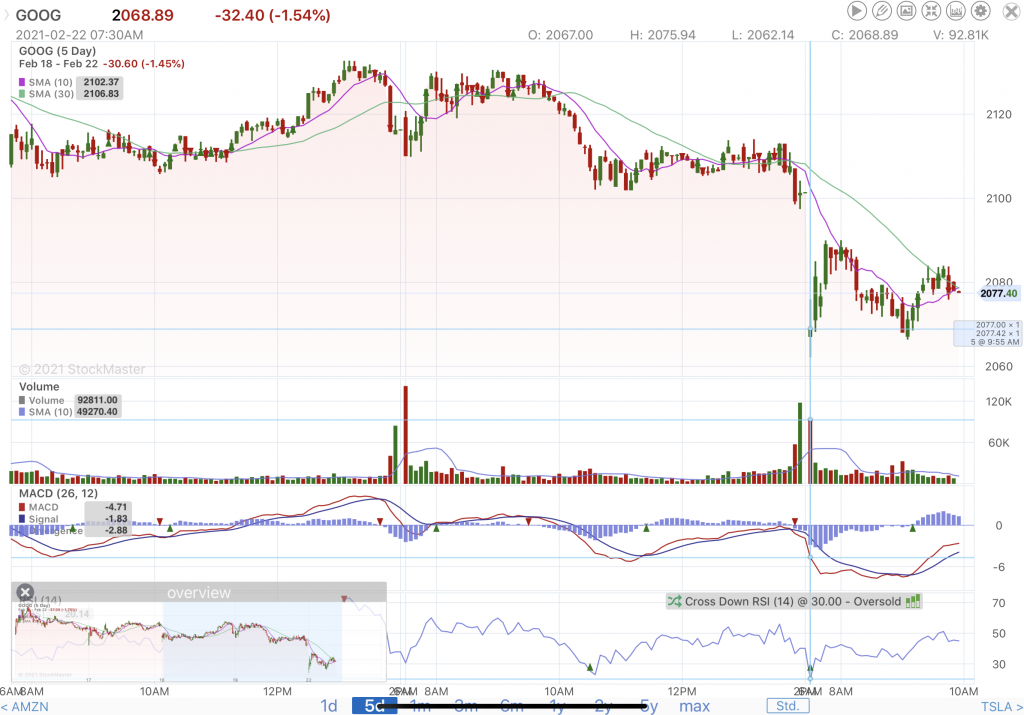This screenshot has height=715, width=1024.
Task: Go to next symbol TSLA
Action: (995, 706)
